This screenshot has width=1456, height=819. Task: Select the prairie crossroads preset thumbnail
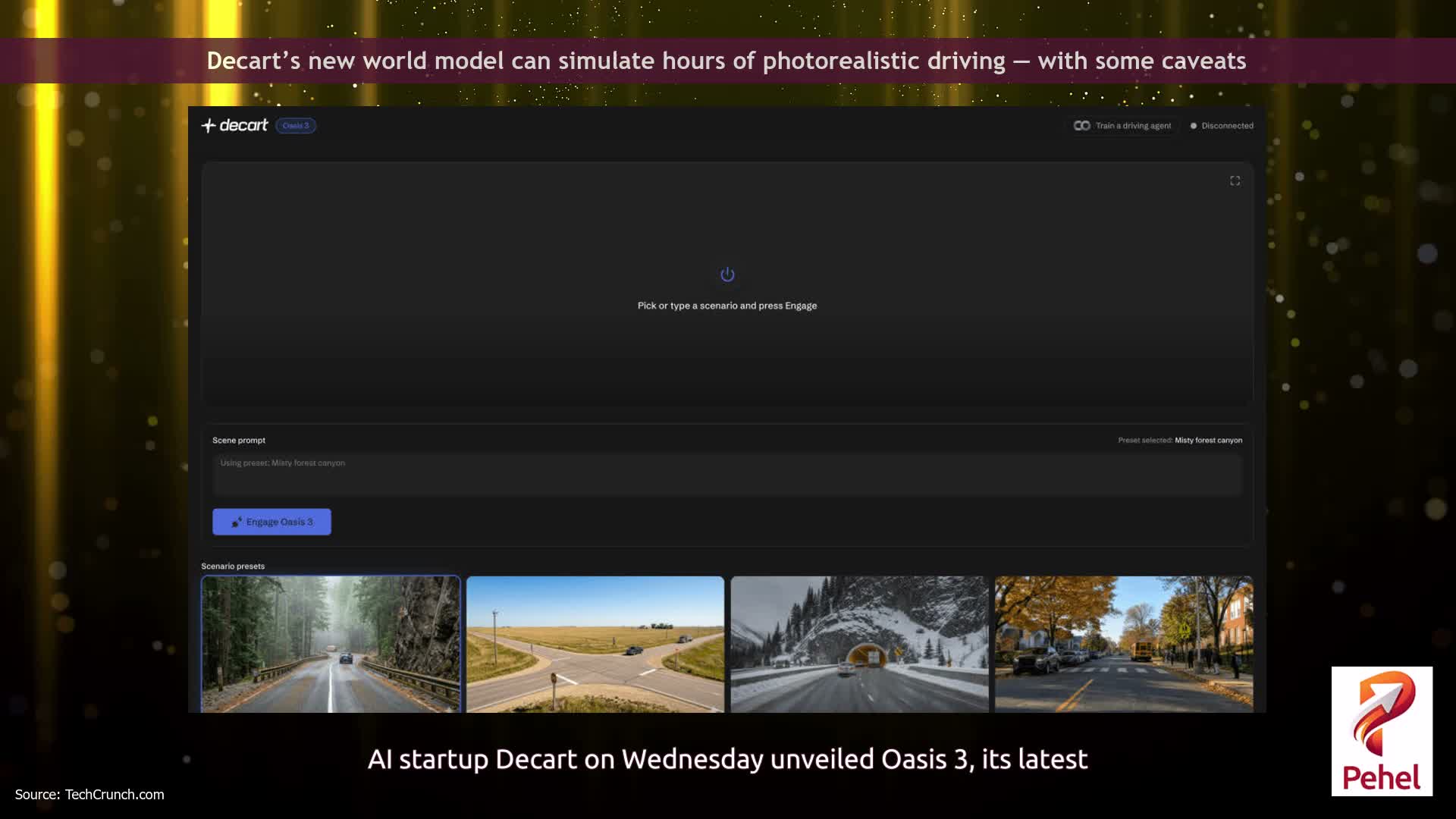click(595, 644)
